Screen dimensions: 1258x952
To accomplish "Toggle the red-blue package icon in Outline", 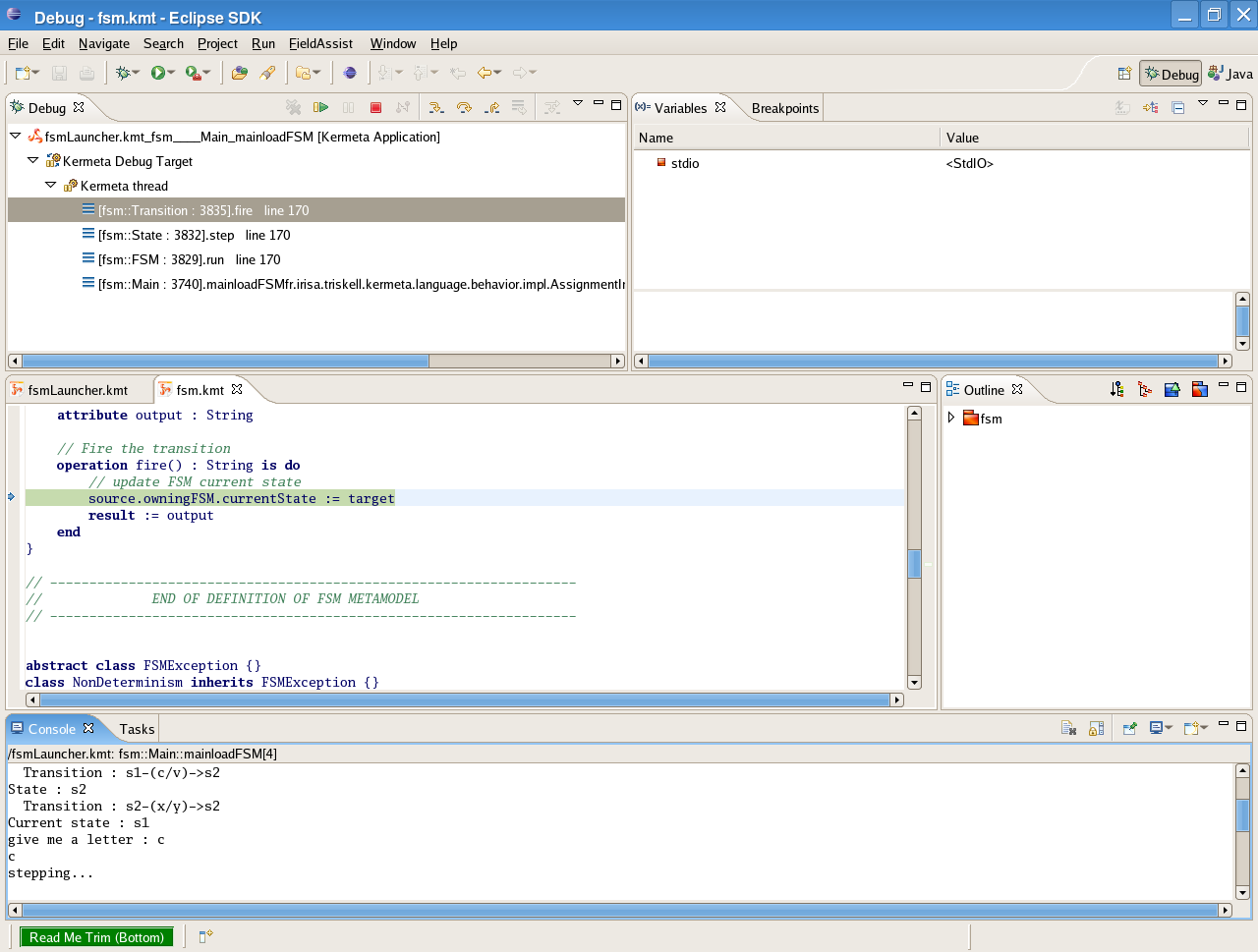I will (x=1199, y=389).
